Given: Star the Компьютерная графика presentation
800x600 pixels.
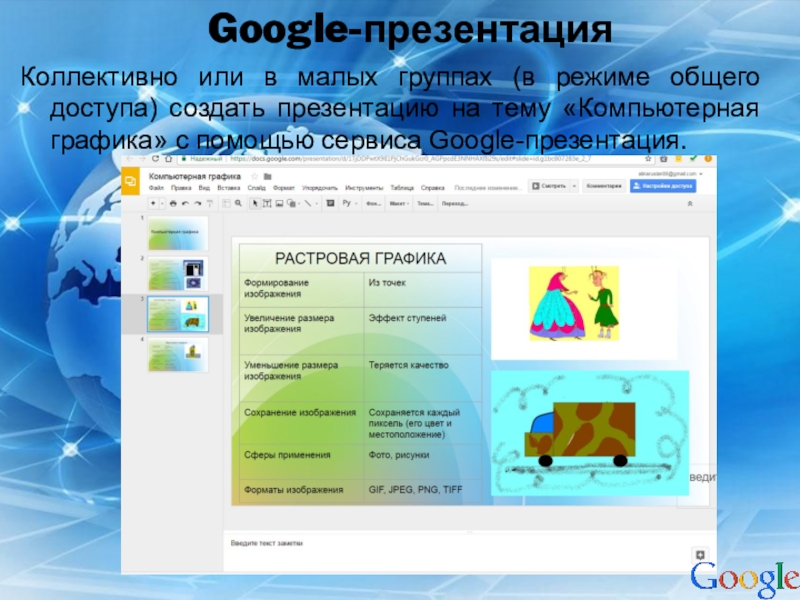Looking at the screenshot, I should pos(255,176).
